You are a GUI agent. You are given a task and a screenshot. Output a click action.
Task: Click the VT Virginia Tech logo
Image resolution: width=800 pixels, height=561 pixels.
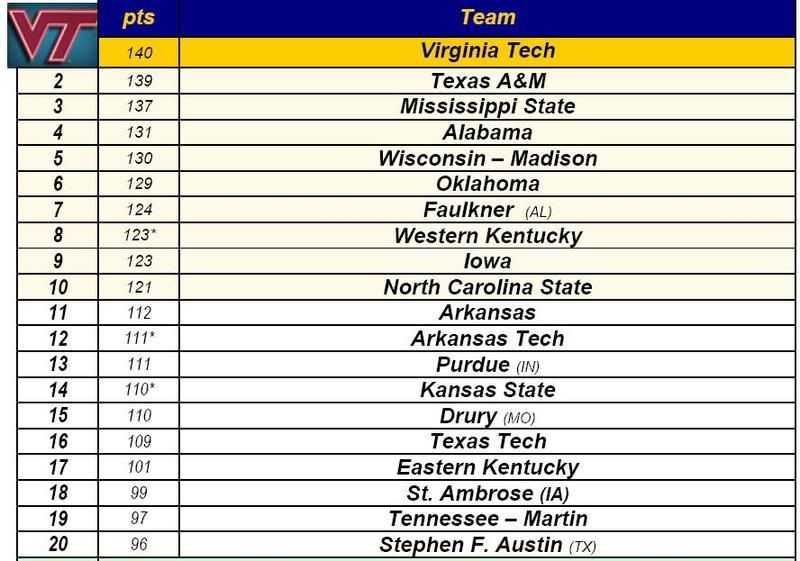pyautogui.click(x=53, y=35)
